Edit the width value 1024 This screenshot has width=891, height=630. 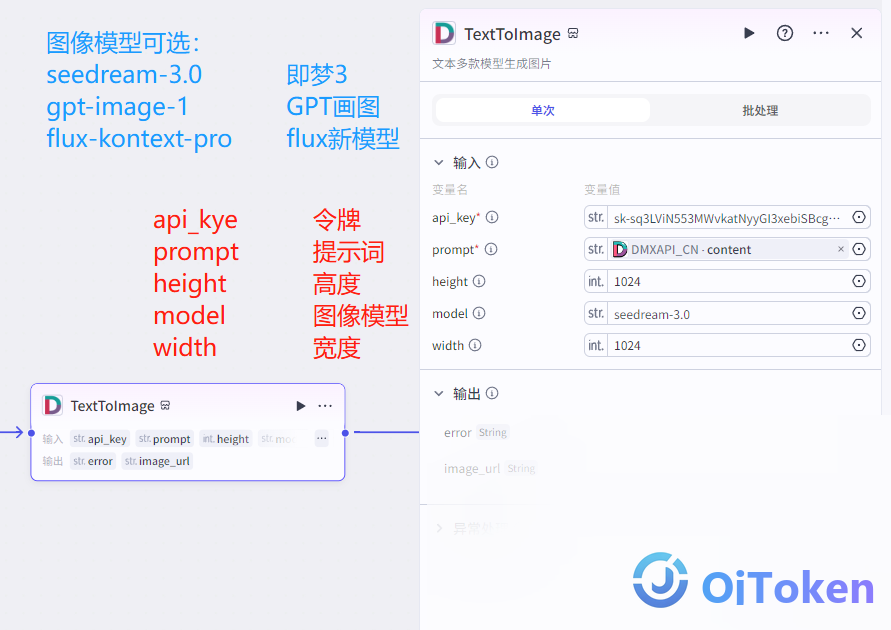(x=727, y=345)
